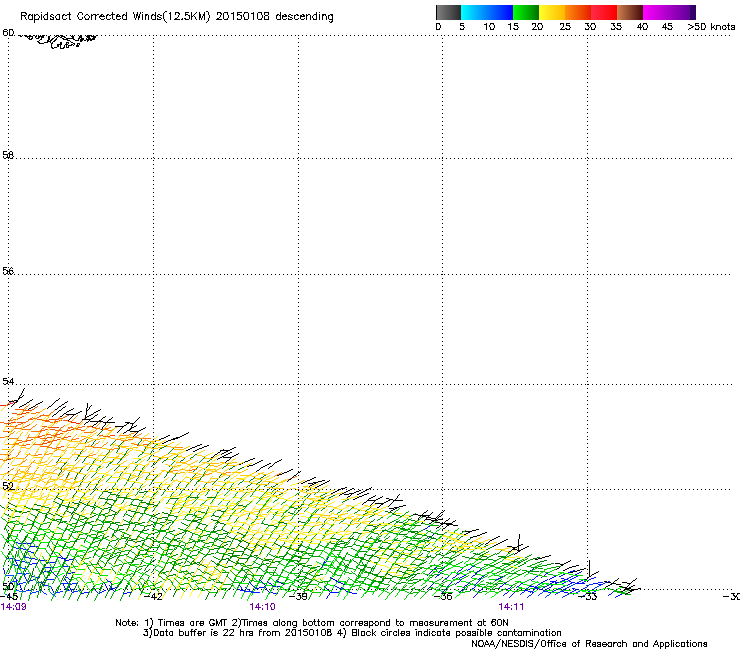Viewport: 740px width, 650px height.
Task: Click the latitude label '56'
Action: pyautogui.click(x=8, y=271)
